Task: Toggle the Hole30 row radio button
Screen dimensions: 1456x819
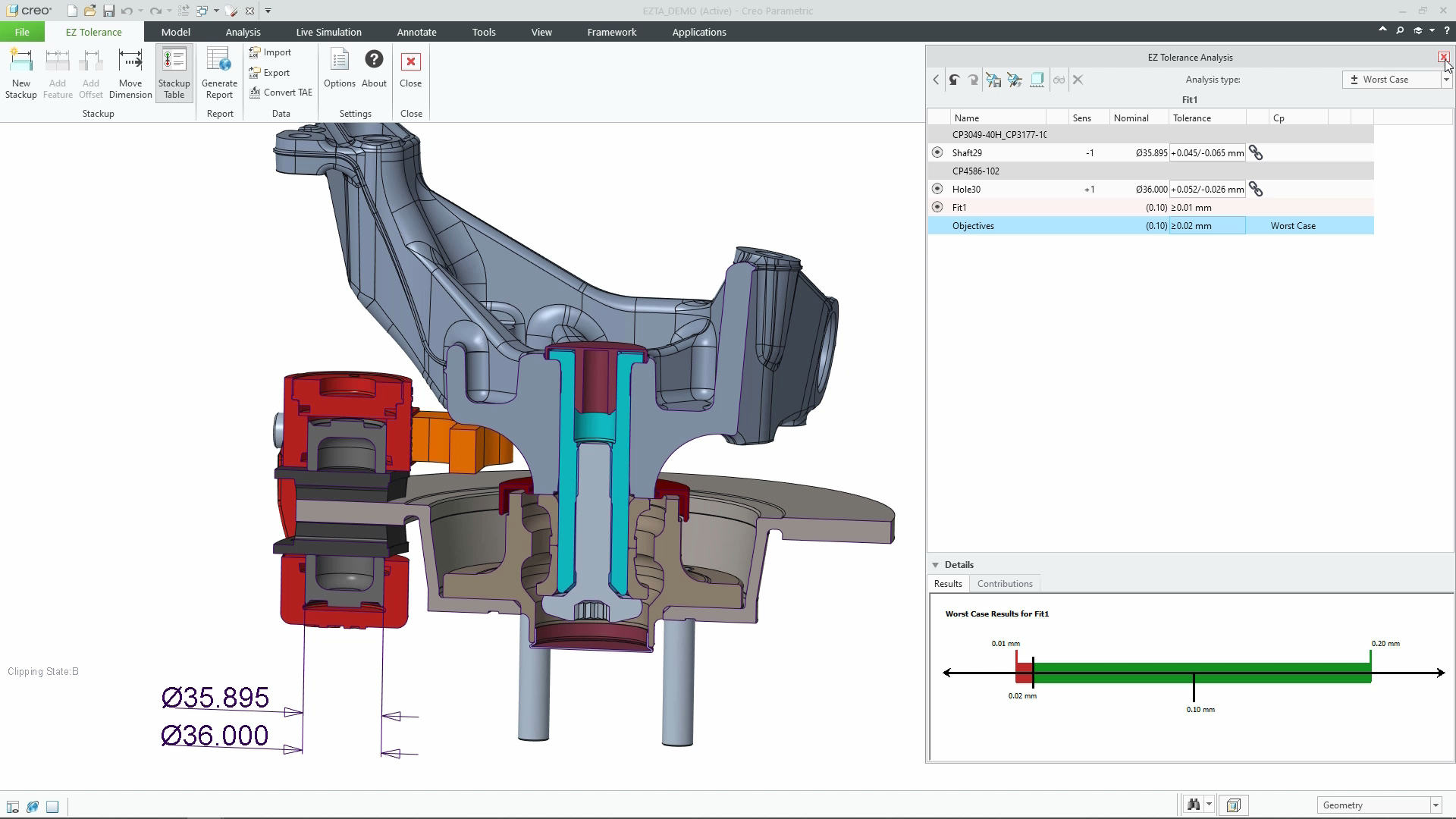Action: pyautogui.click(x=937, y=189)
